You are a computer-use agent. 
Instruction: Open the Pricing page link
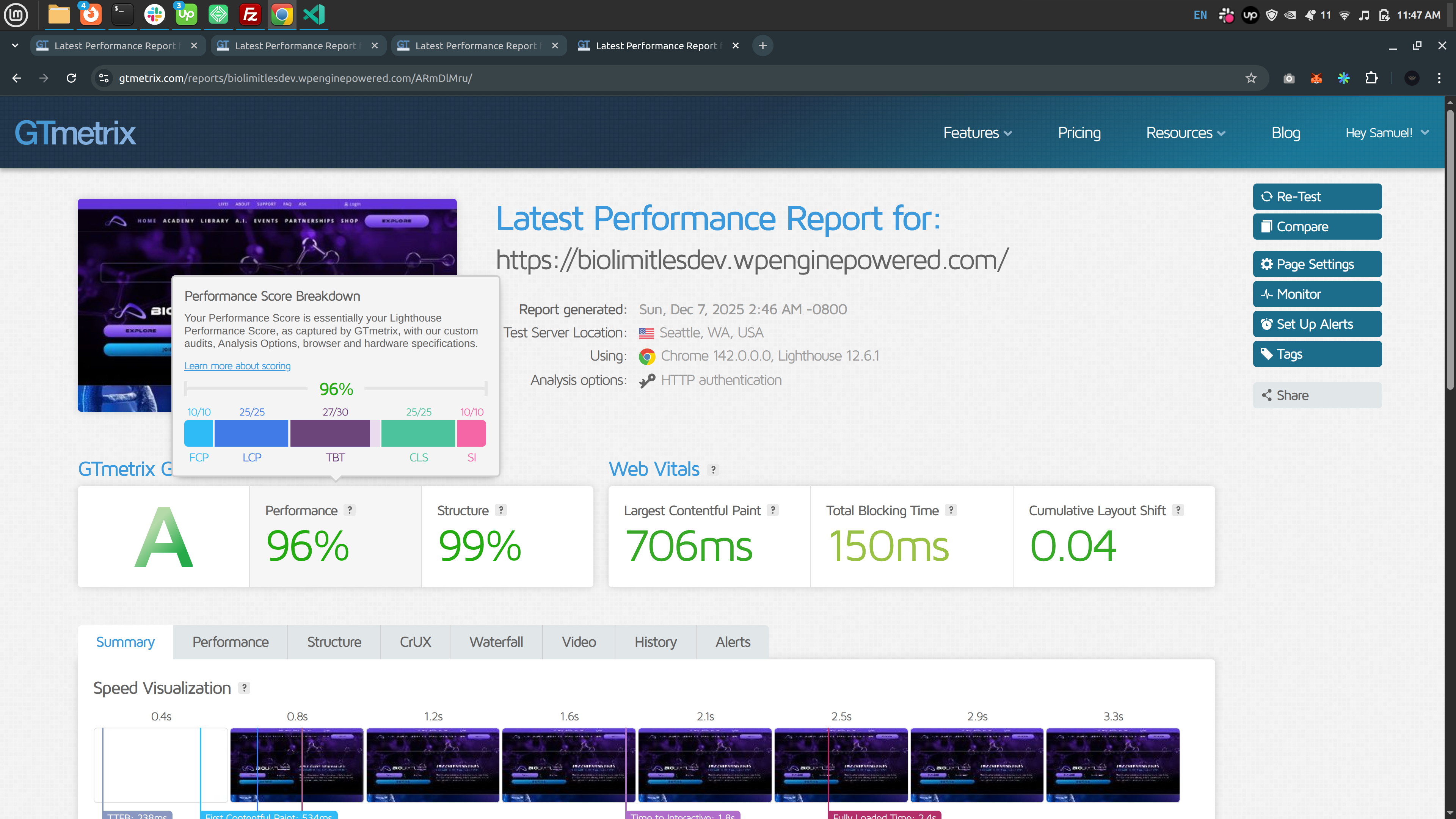(1079, 133)
